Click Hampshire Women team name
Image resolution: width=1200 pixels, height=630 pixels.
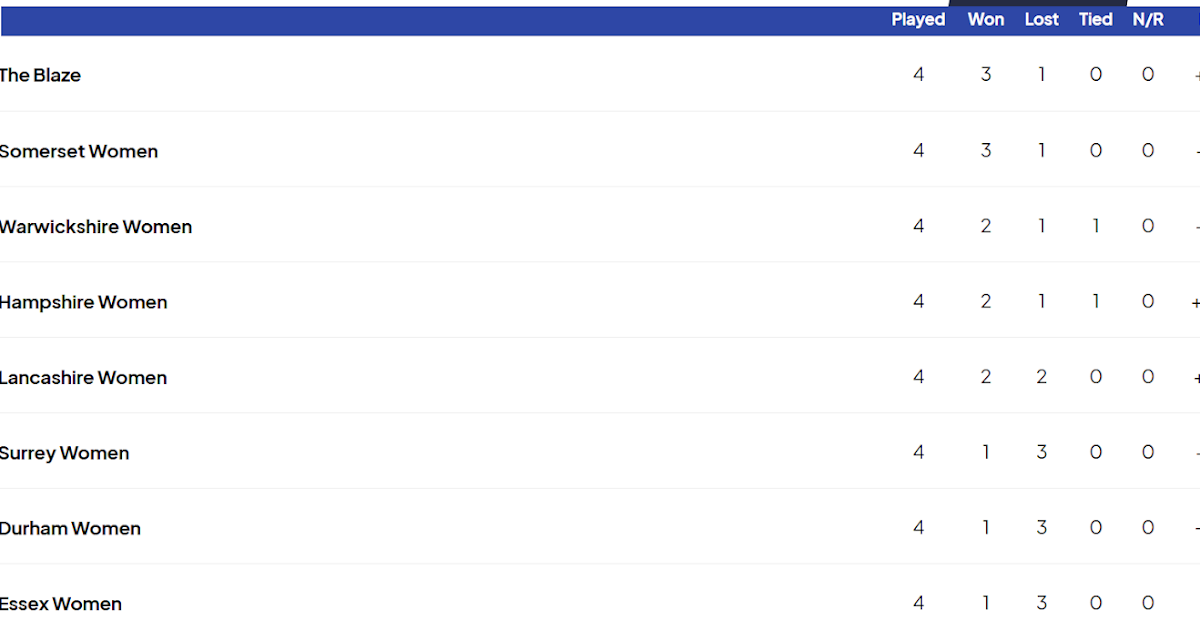pos(84,302)
